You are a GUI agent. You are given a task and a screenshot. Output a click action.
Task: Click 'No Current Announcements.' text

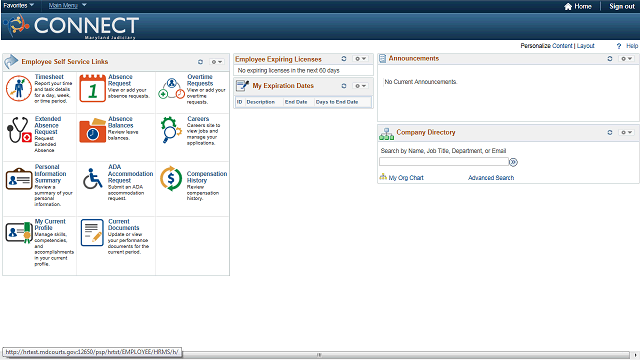pyautogui.click(x=420, y=82)
